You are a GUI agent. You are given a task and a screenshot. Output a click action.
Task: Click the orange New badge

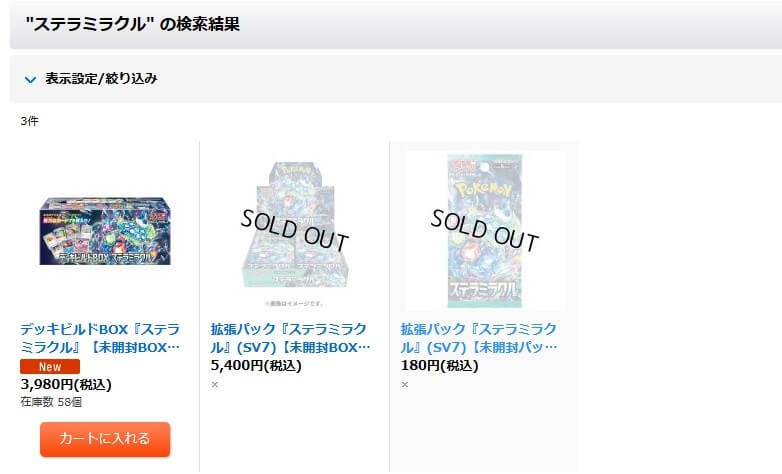[49, 367]
